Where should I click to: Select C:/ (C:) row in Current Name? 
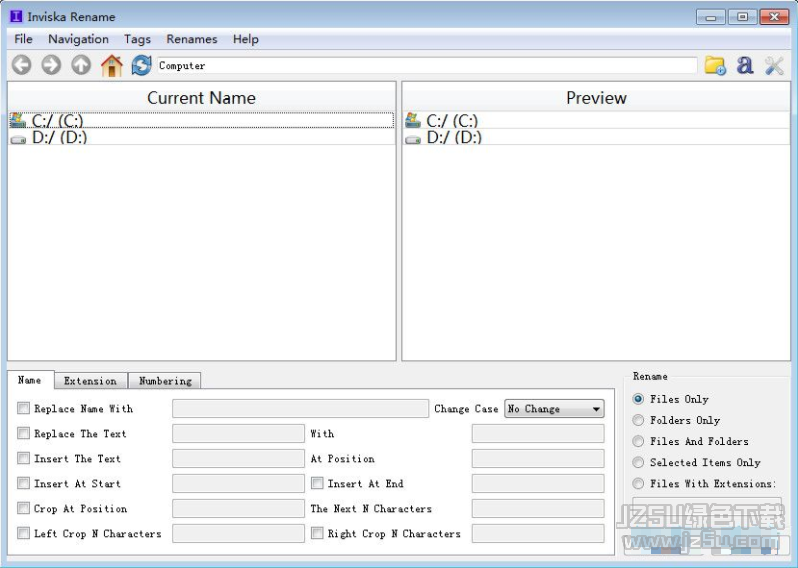click(x=202, y=120)
